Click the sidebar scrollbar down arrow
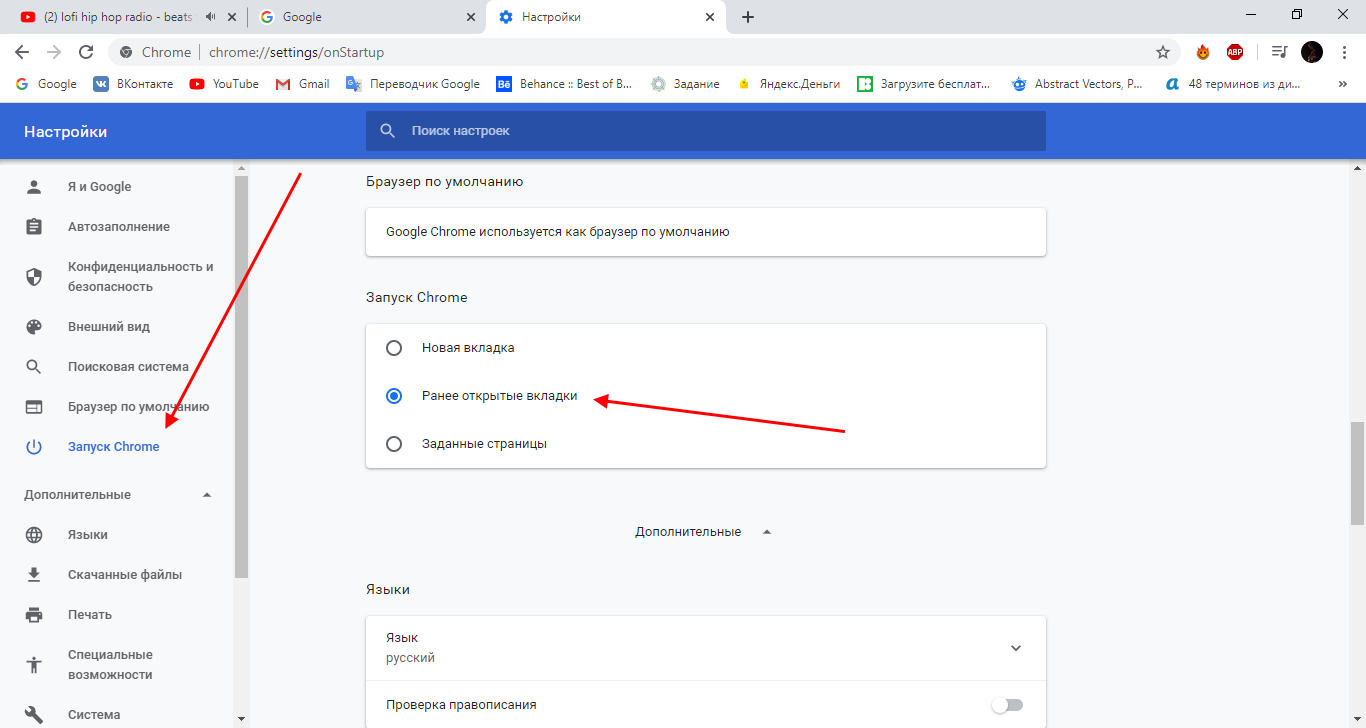 tap(241, 718)
